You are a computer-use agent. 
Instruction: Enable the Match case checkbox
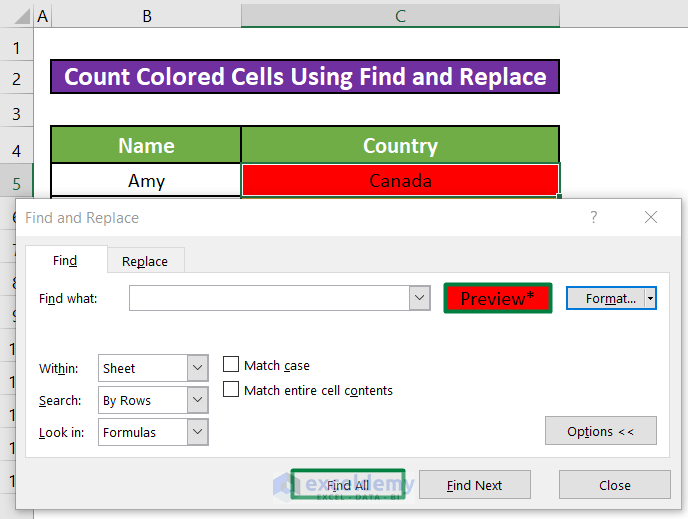(231, 364)
